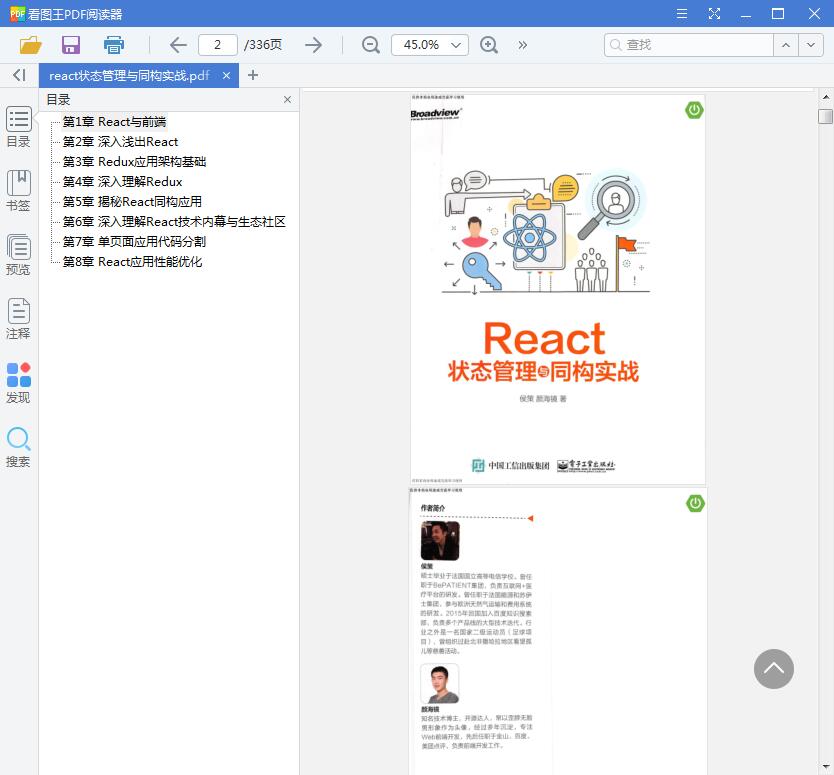Open the 目录 outline sidebar panel
This screenshot has height=775, width=834.
19,127
